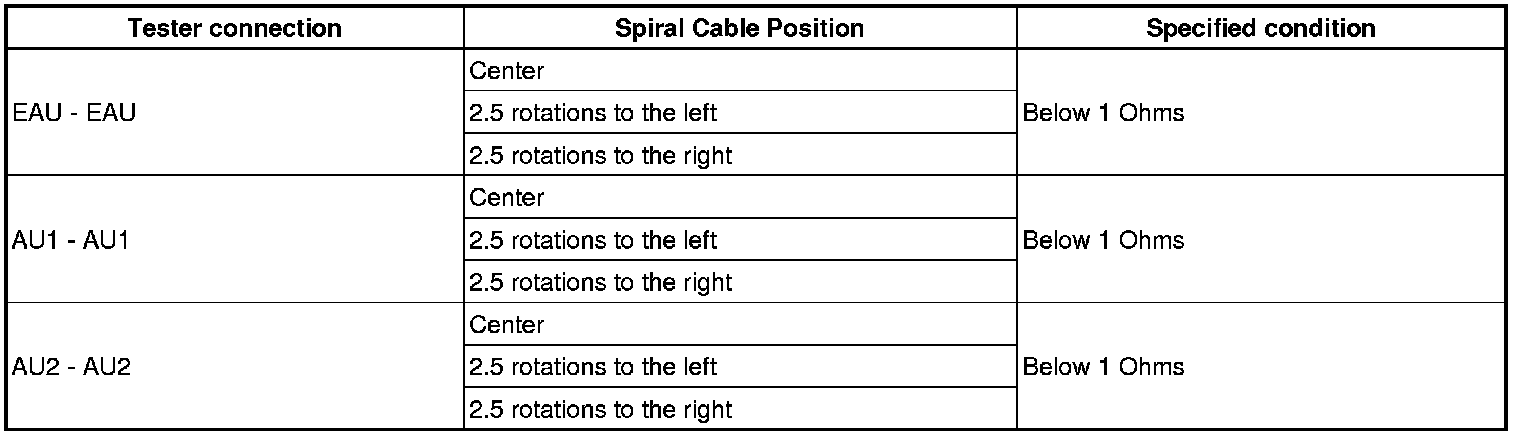This screenshot has height=436, width=1520.
Task: Click the word Position in the header
Action: (820, 28)
